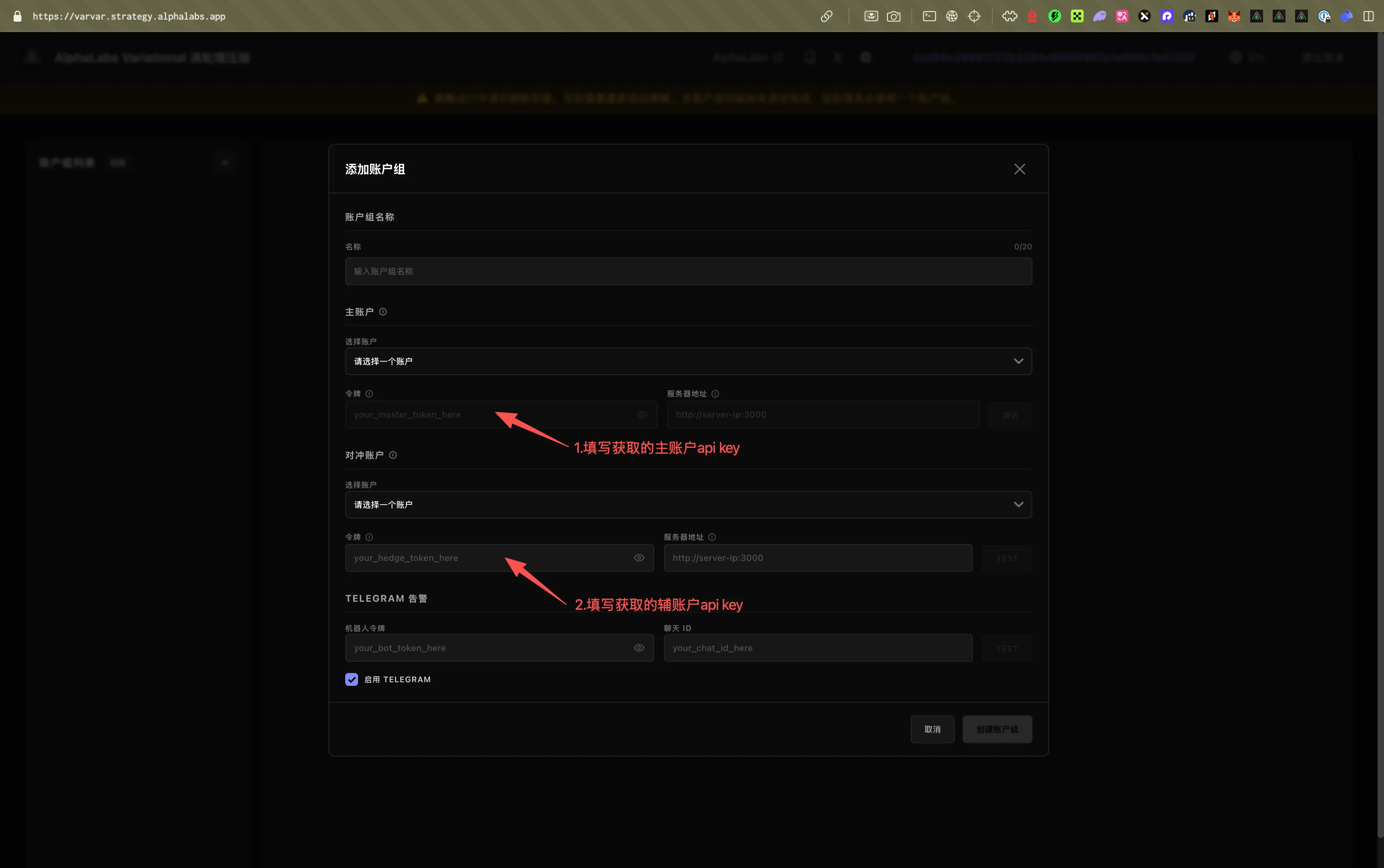Click the 取消 cancel button
Viewport: 1384px width, 868px height.
pos(932,729)
